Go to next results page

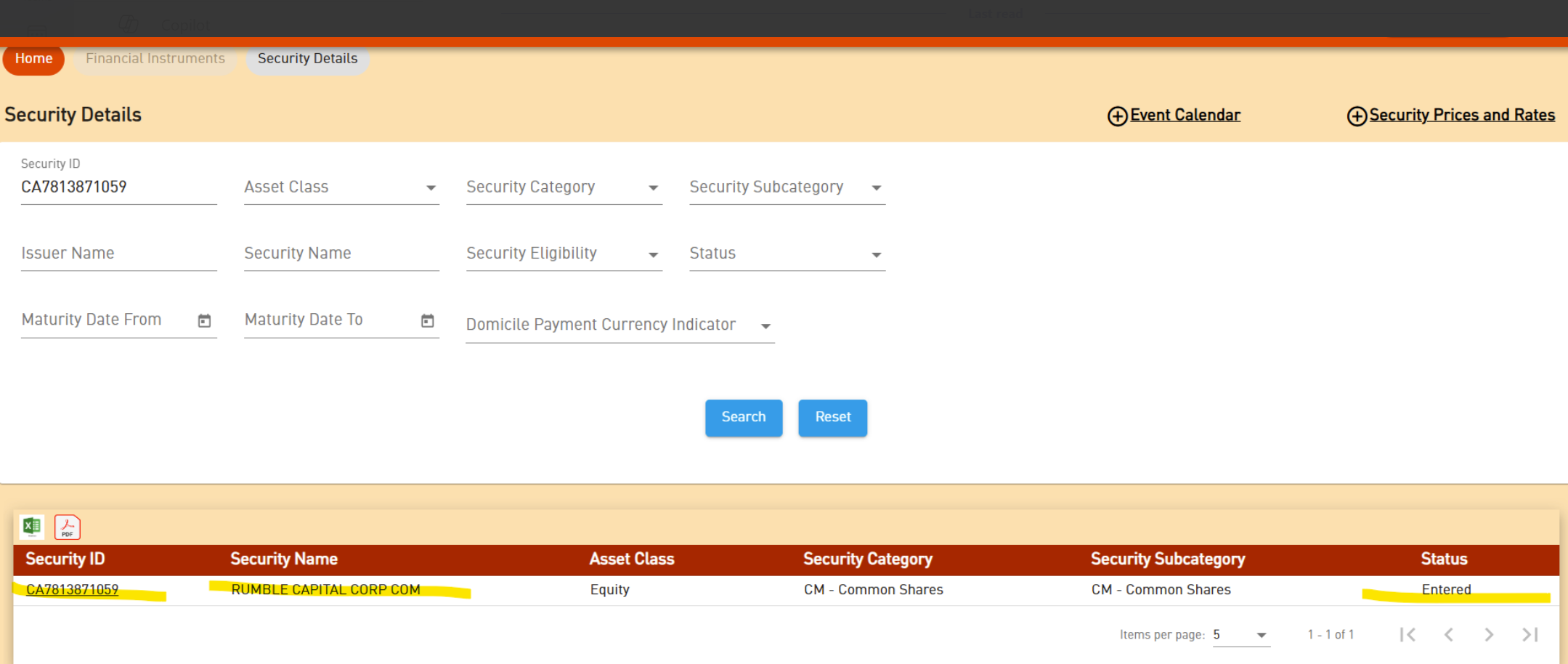click(1489, 634)
